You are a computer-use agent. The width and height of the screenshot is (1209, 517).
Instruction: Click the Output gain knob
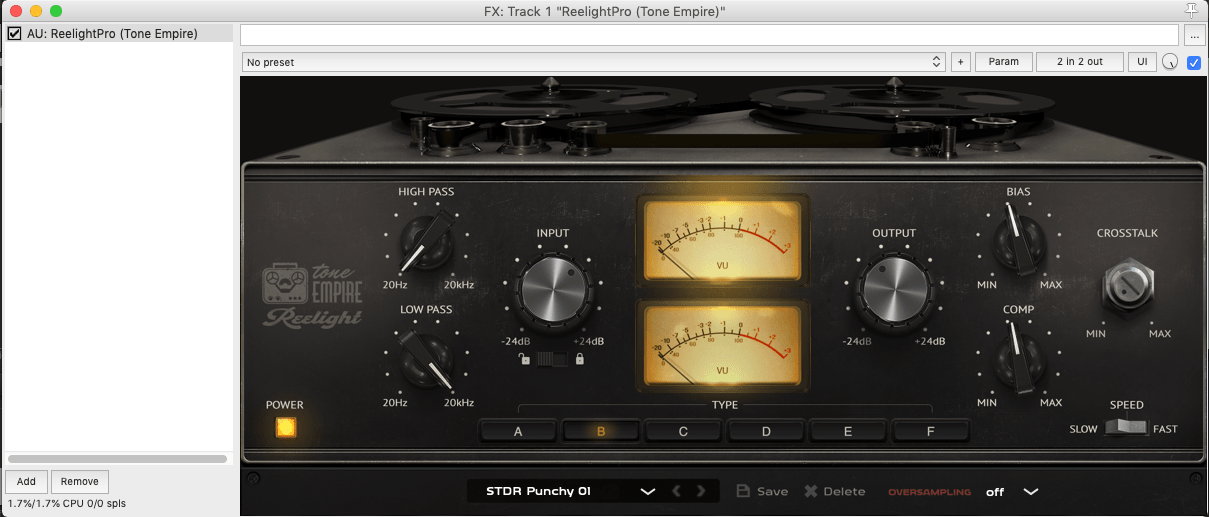(894, 288)
